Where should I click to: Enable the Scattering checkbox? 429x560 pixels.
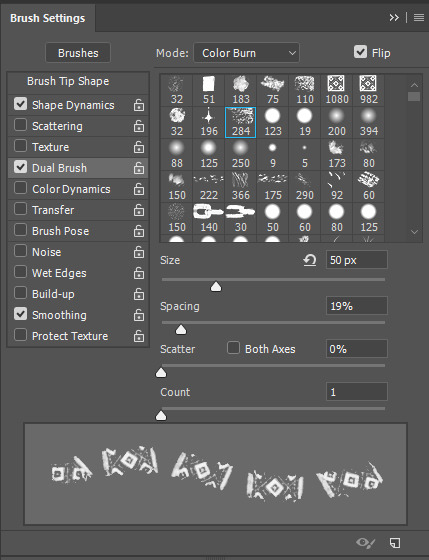[20, 125]
